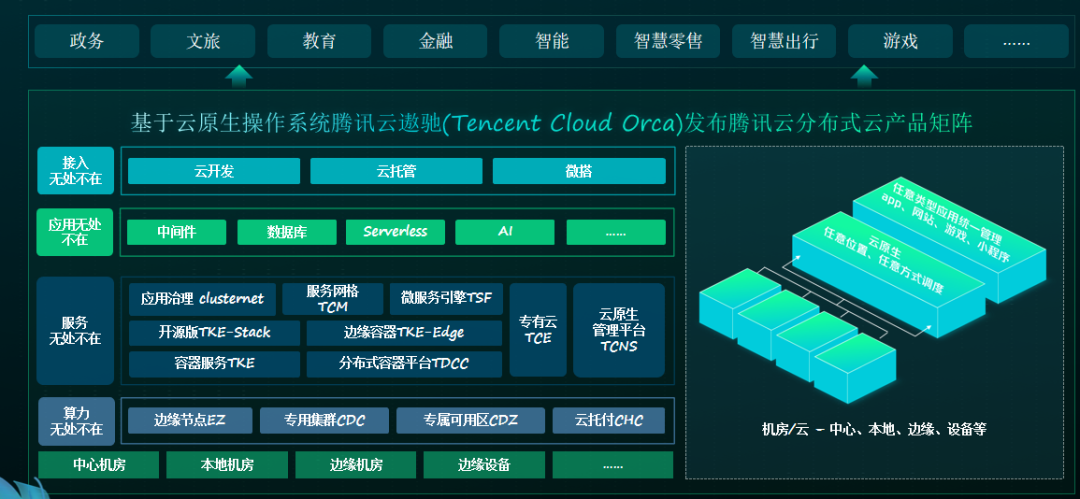Choose the 微搭 box
The width and height of the screenshot is (1080, 499).
point(579,171)
